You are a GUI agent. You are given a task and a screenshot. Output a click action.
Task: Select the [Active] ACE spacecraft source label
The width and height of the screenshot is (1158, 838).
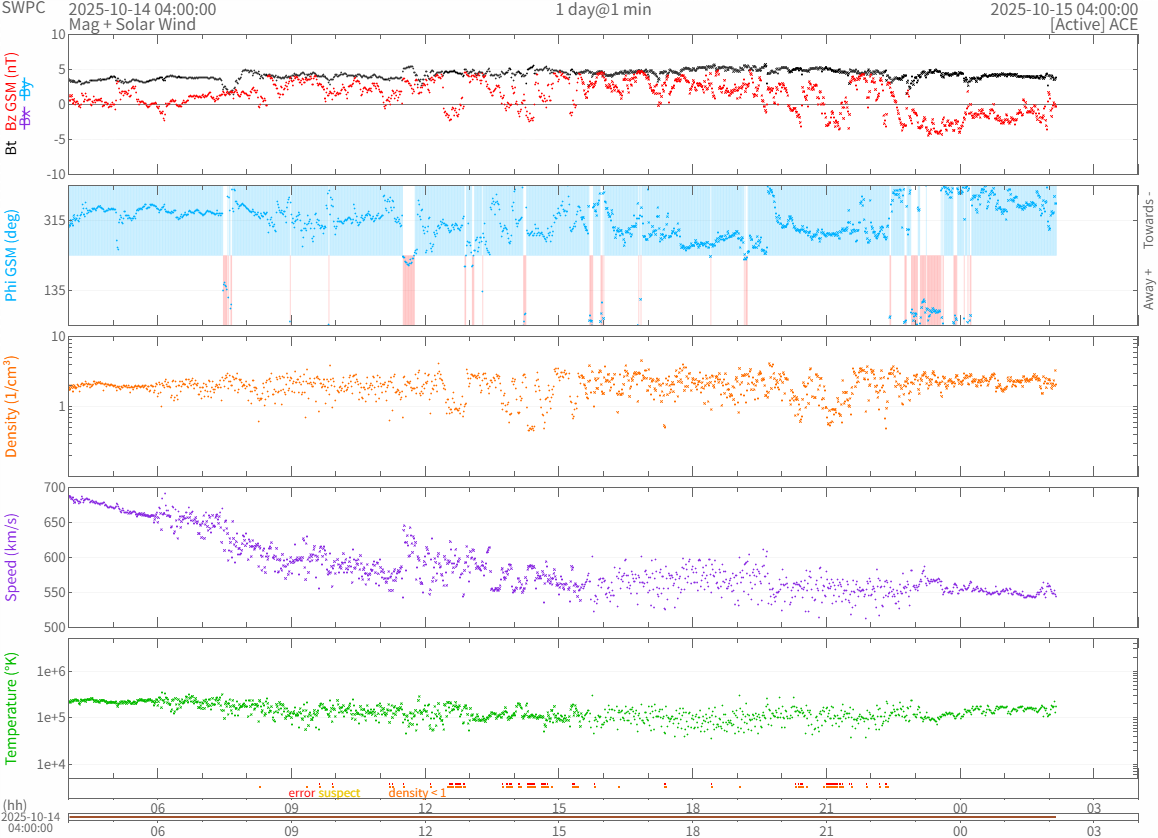[1094, 24]
